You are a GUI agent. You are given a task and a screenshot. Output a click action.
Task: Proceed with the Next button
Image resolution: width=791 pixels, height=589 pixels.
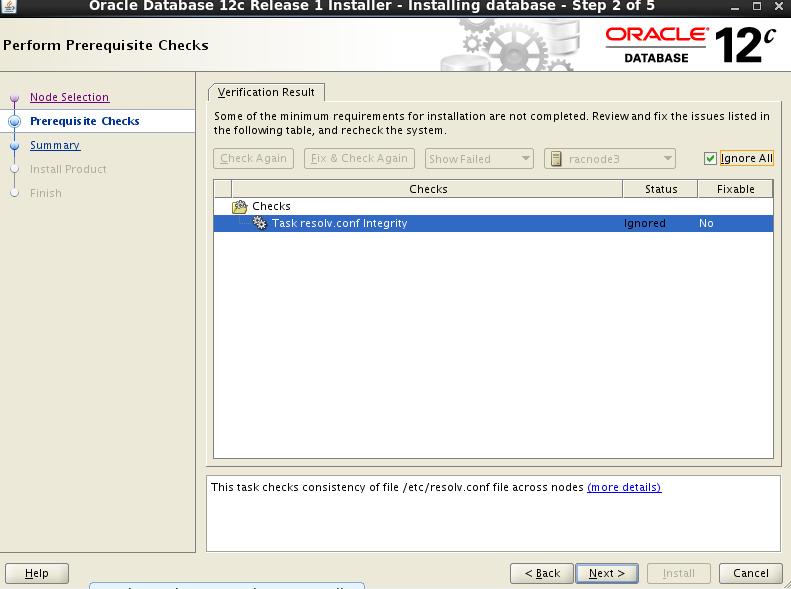point(607,573)
